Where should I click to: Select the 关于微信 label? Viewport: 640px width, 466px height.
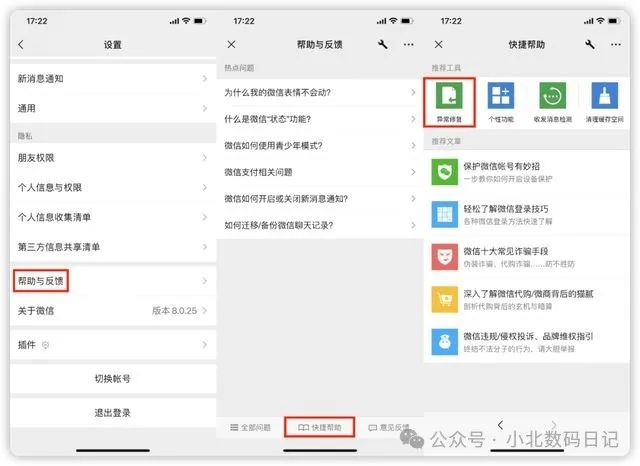(36, 311)
